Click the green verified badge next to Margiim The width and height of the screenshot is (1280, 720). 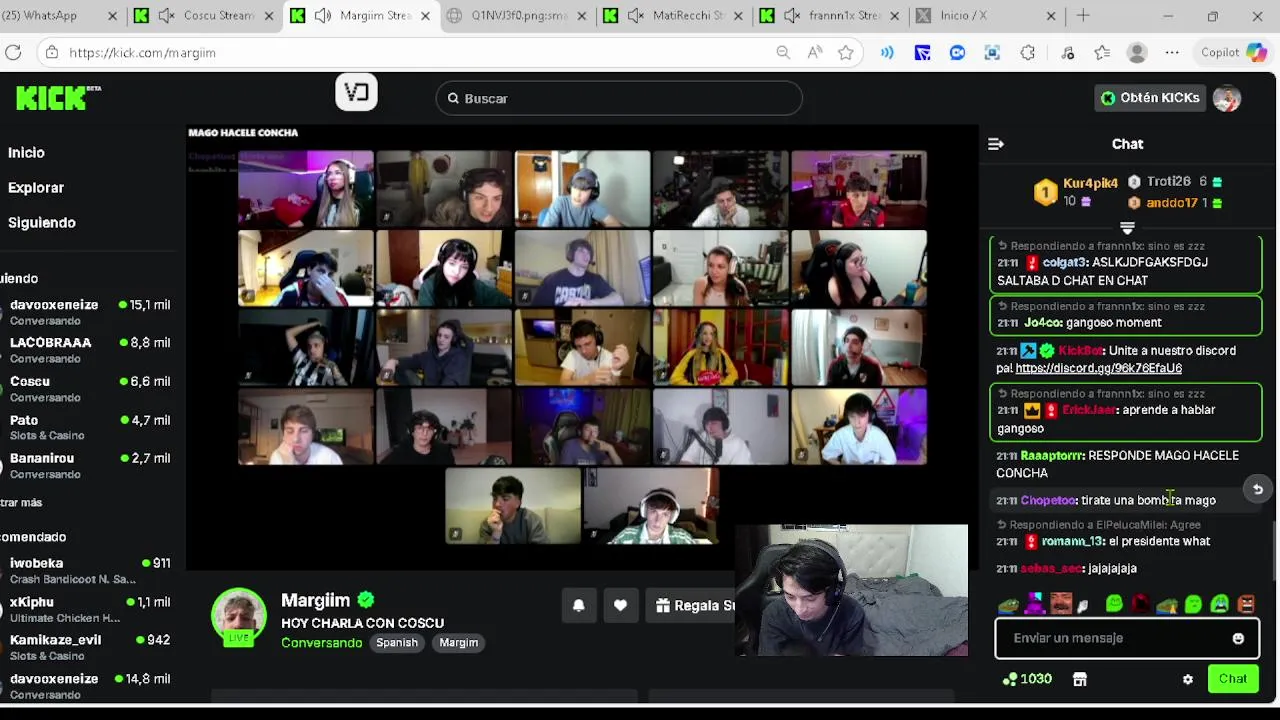click(365, 600)
